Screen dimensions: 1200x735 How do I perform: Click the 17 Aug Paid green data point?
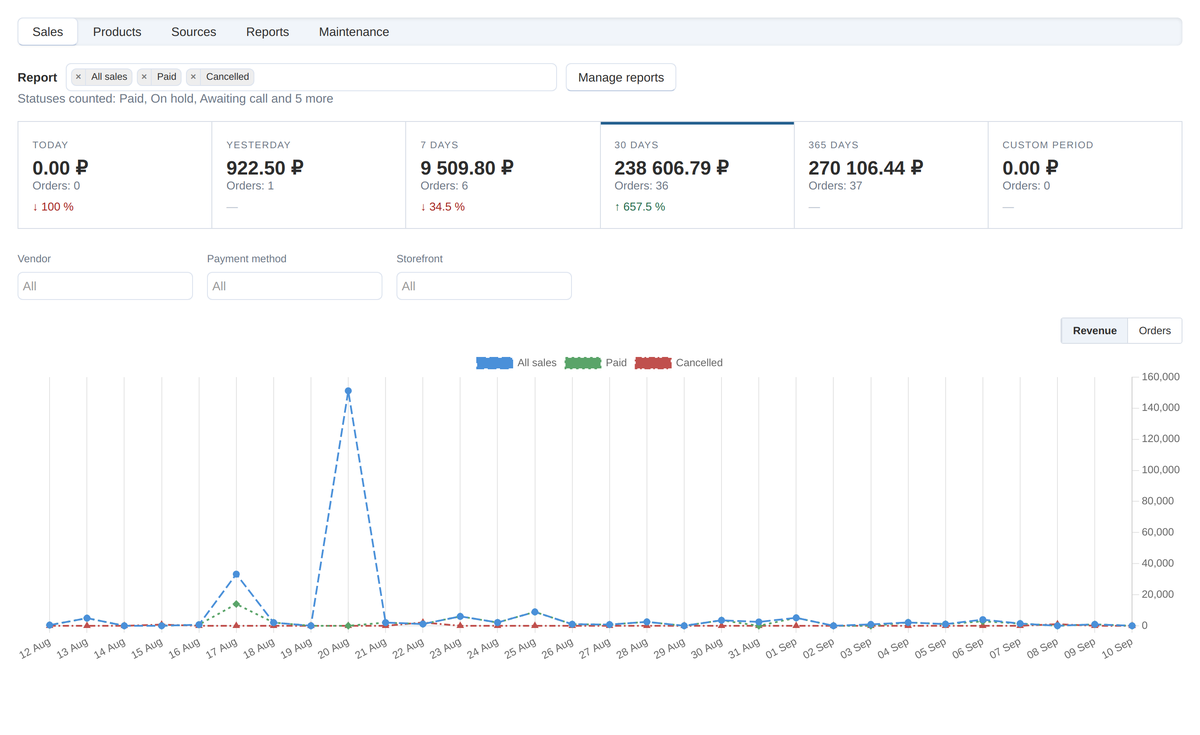coord(236,604)
